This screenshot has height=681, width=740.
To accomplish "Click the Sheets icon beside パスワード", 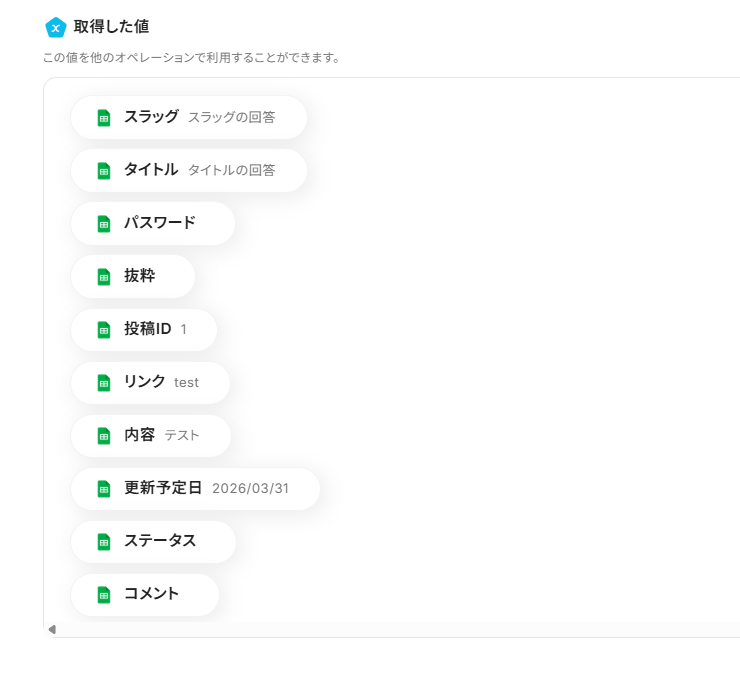I will 103,224.
